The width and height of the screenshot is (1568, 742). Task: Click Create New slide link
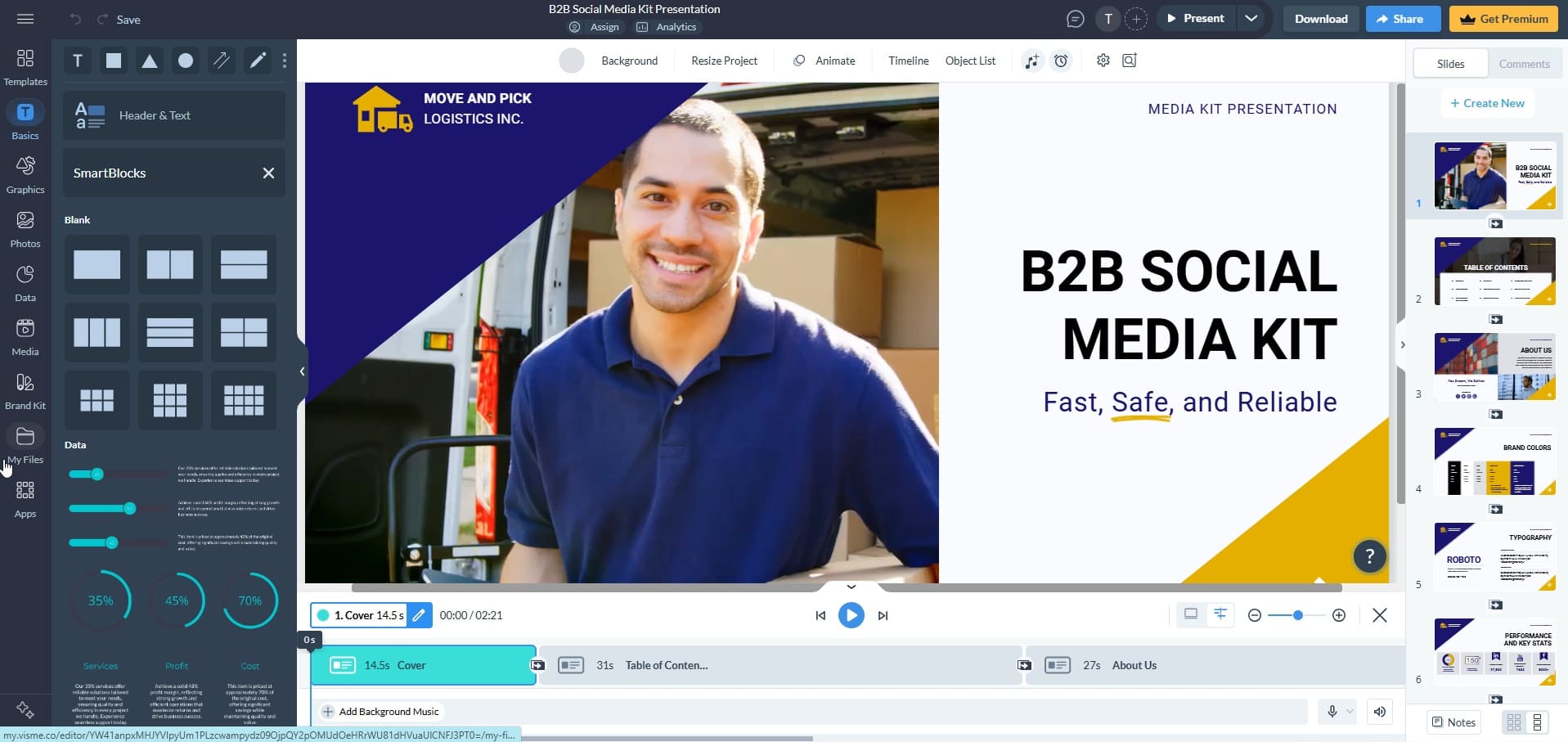[1487, 103]
